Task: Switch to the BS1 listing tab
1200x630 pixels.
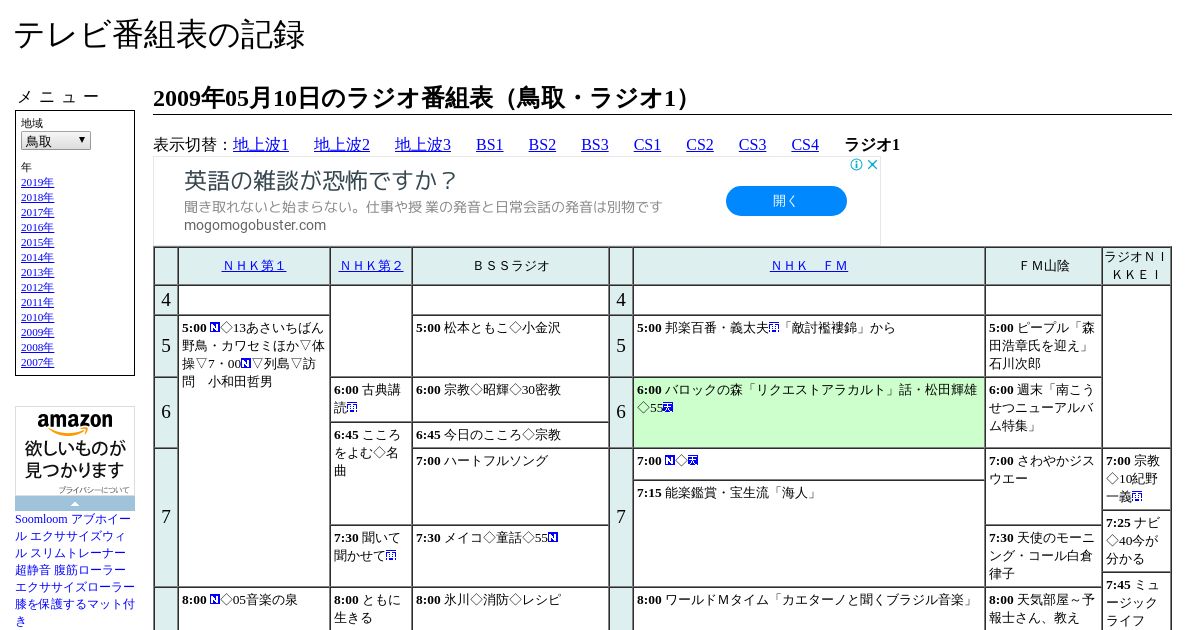Action: (490, 145)
